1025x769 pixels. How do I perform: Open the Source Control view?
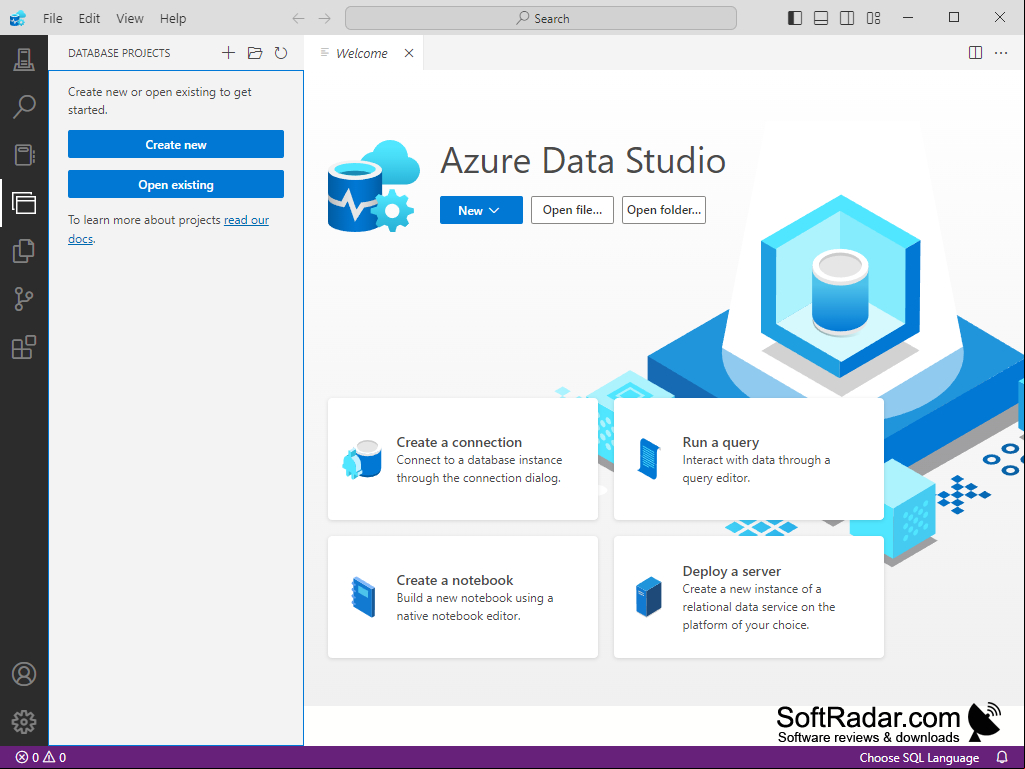(x=24, y=299)
